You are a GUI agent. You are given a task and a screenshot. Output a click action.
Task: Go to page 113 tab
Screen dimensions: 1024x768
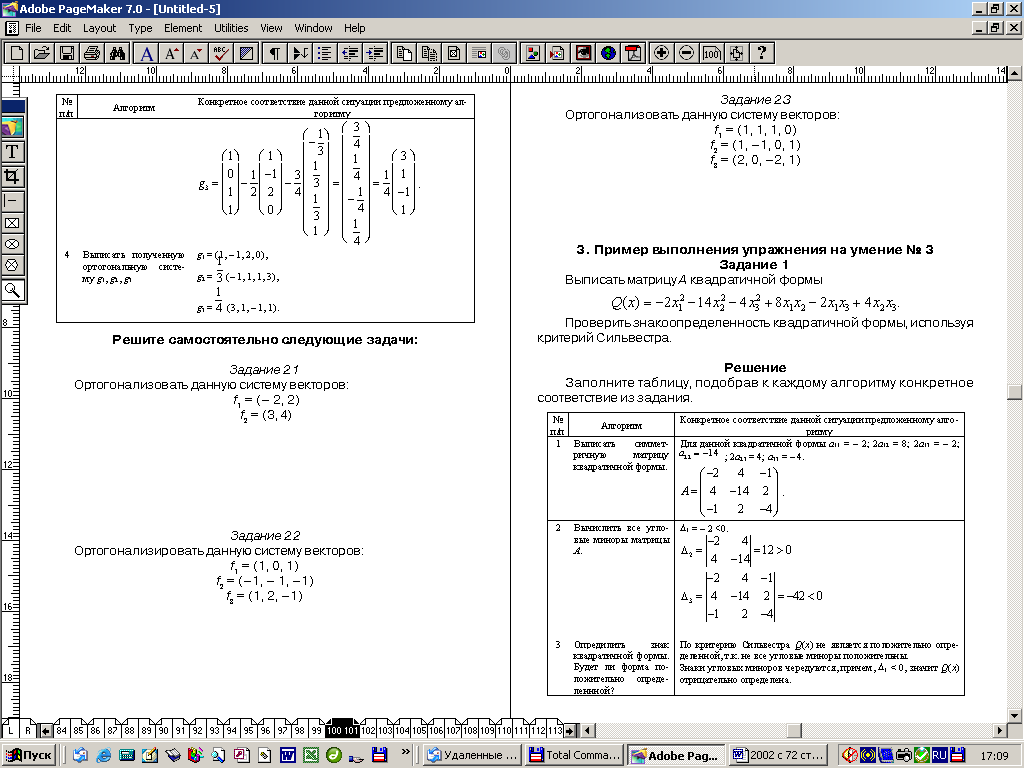[x=555, y=730]
